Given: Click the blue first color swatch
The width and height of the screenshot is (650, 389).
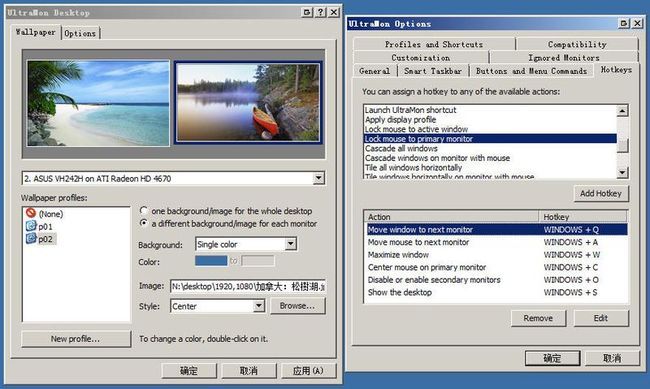Looking at the screenshot, I should (211, 261).
